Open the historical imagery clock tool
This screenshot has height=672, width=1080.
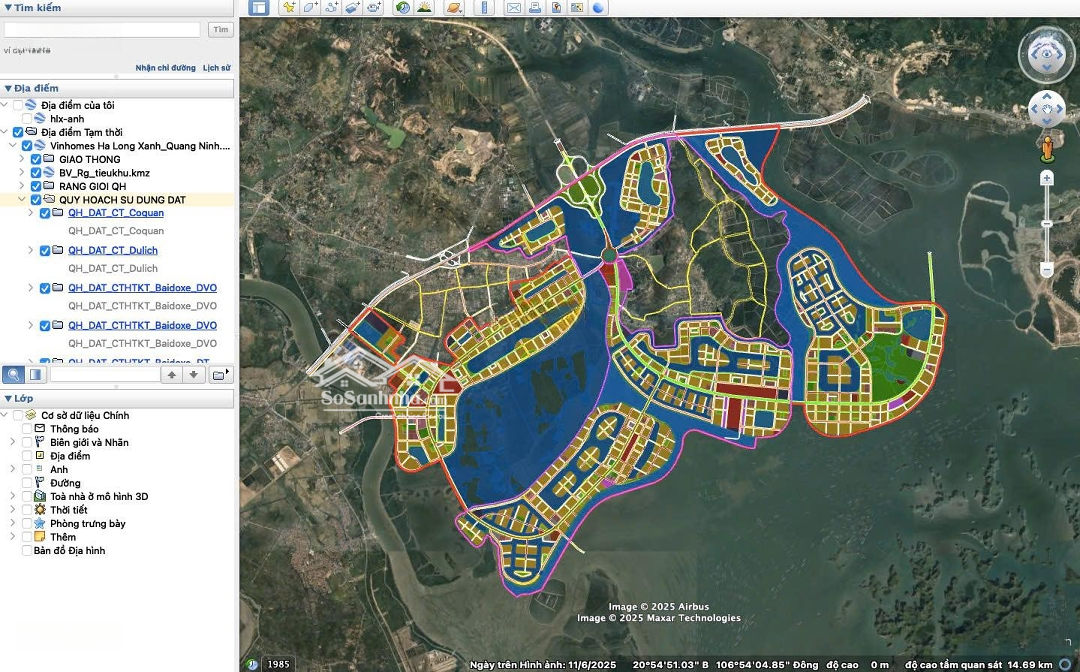tap(402, 7)
